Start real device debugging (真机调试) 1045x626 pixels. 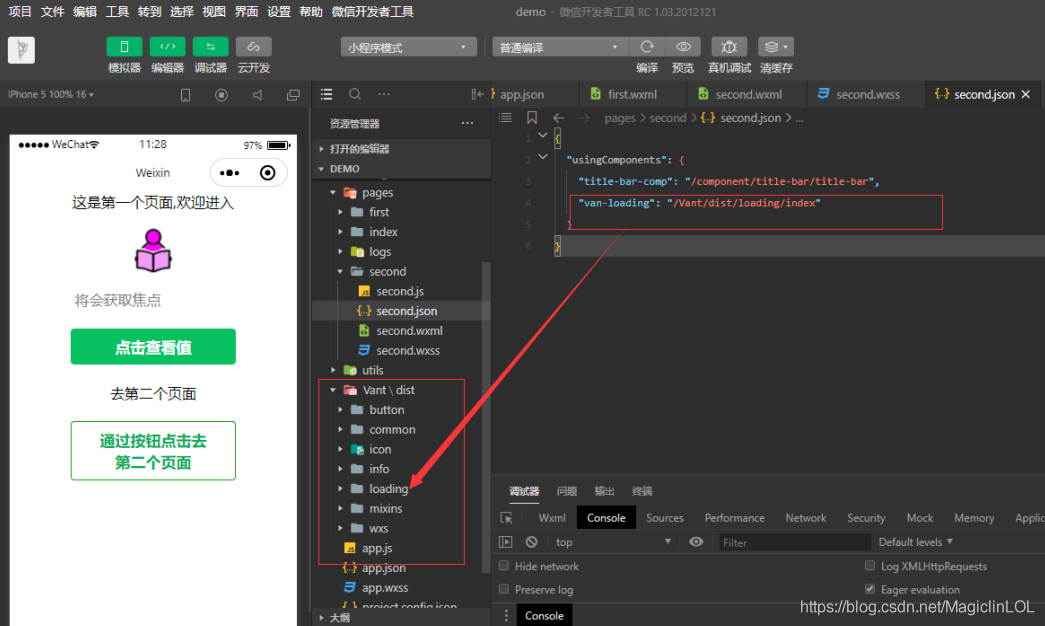pyautogui.click(x=729, y=47)
